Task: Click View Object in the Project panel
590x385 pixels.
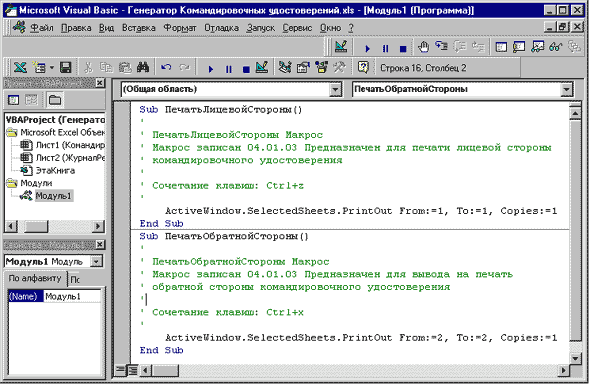Action: pos(32,100)
